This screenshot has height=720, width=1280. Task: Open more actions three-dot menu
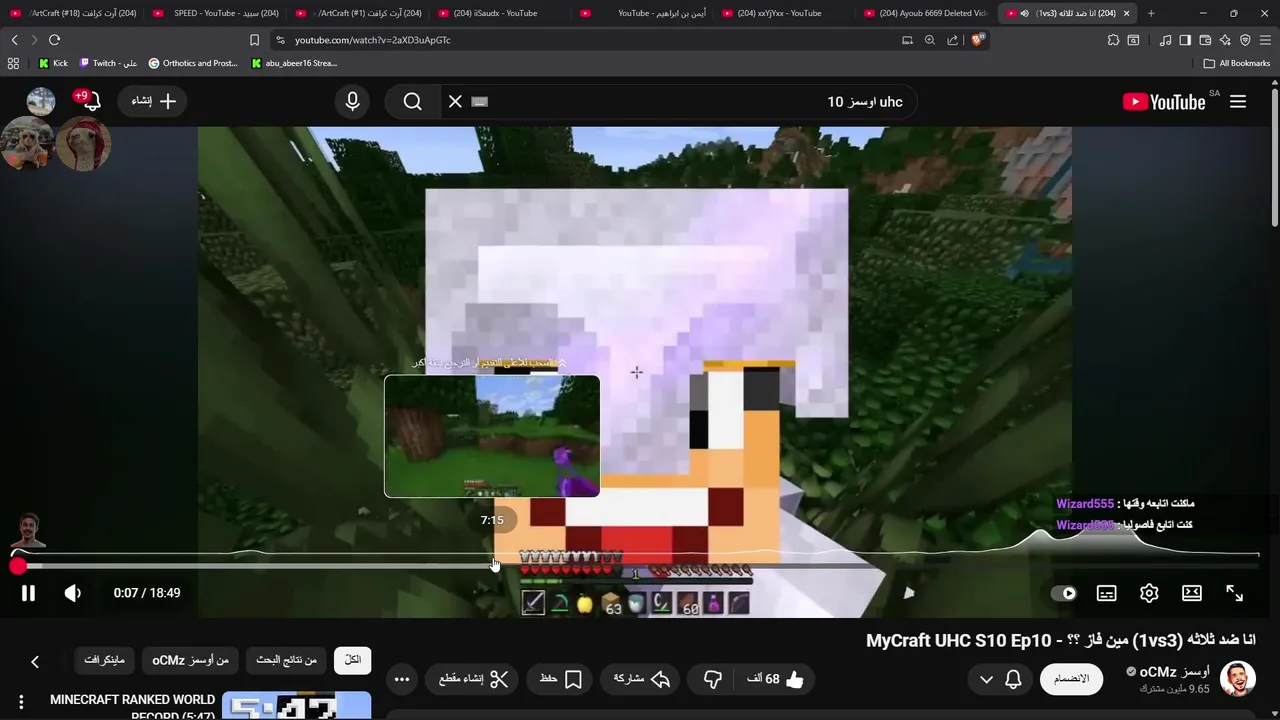(402, 679)
